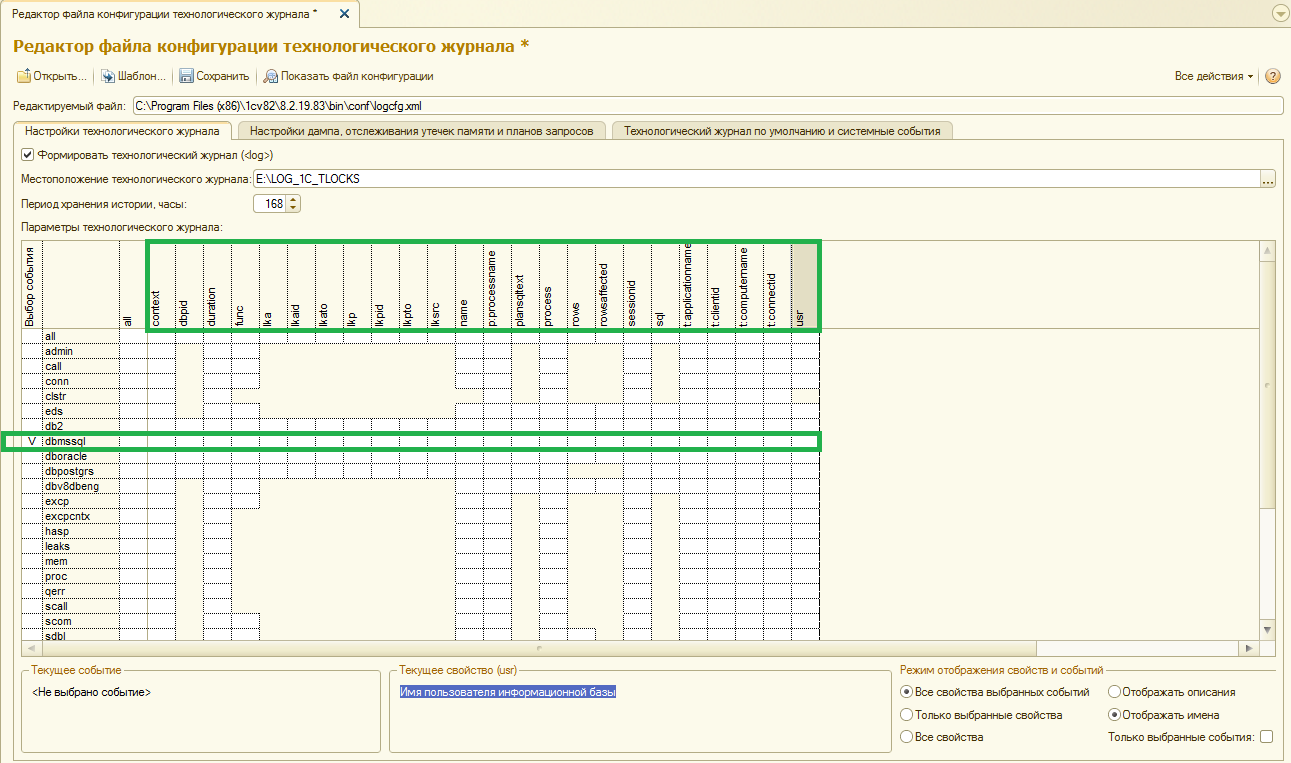
Task: Click the vertical scrollbar down arrow in the table
Action: [1267, 629]
